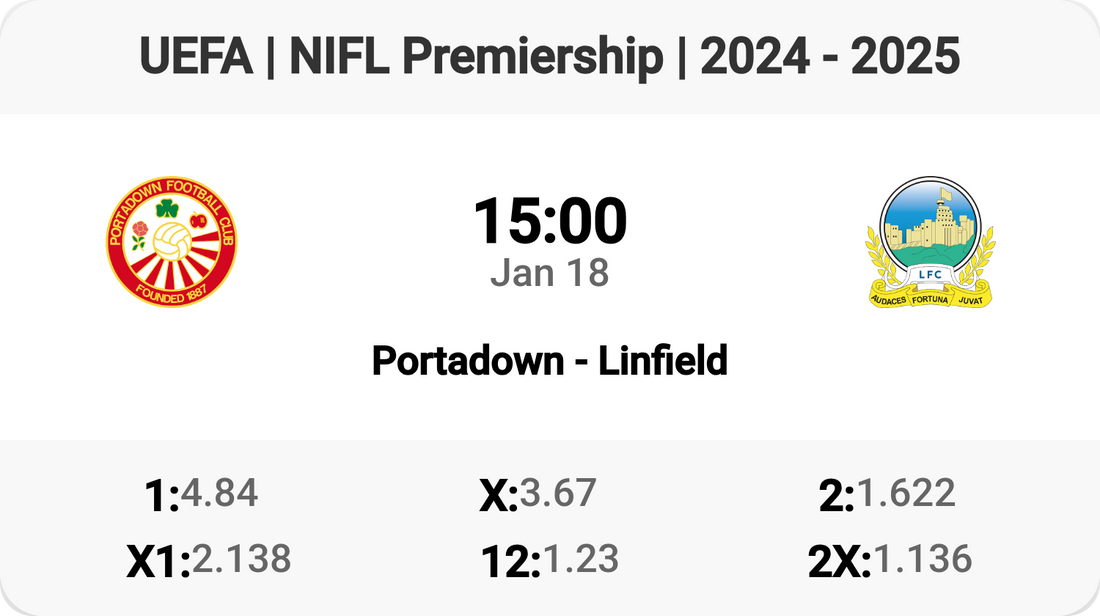Click the "2:" away win label

click(x=836, y=496)
